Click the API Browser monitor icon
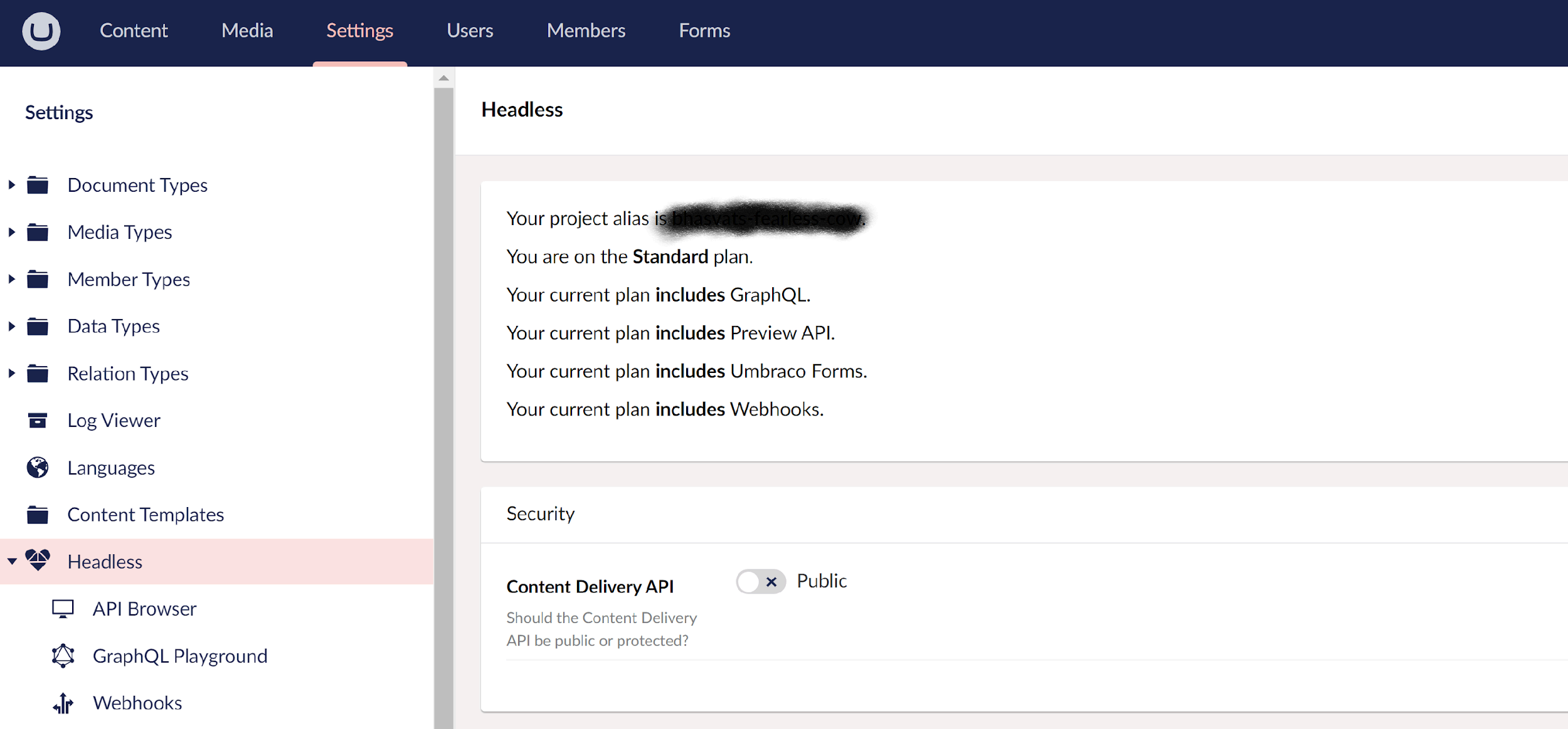The image size is (1568, 729). point(63,609)
